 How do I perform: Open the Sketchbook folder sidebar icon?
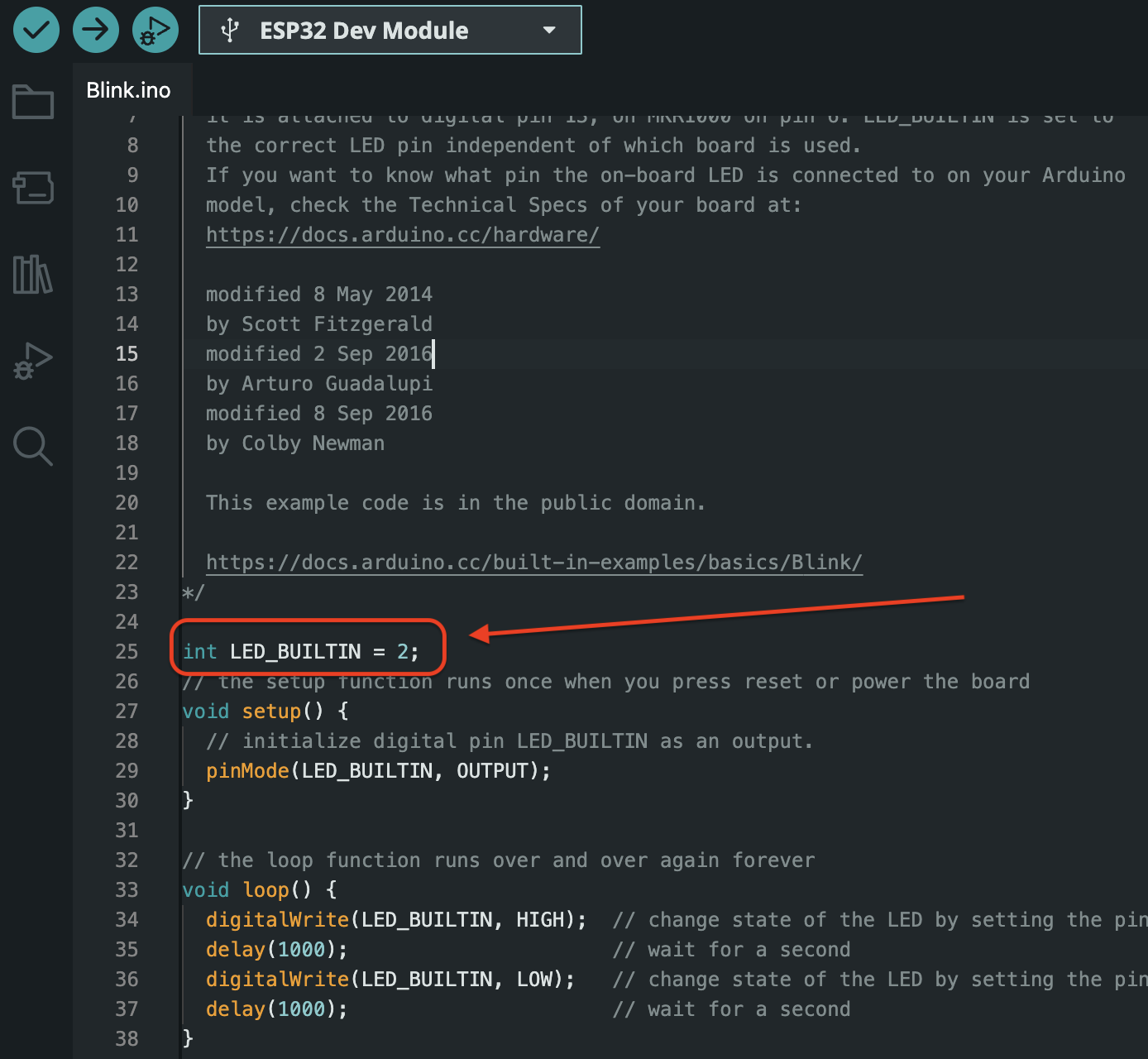coord(33,102)
